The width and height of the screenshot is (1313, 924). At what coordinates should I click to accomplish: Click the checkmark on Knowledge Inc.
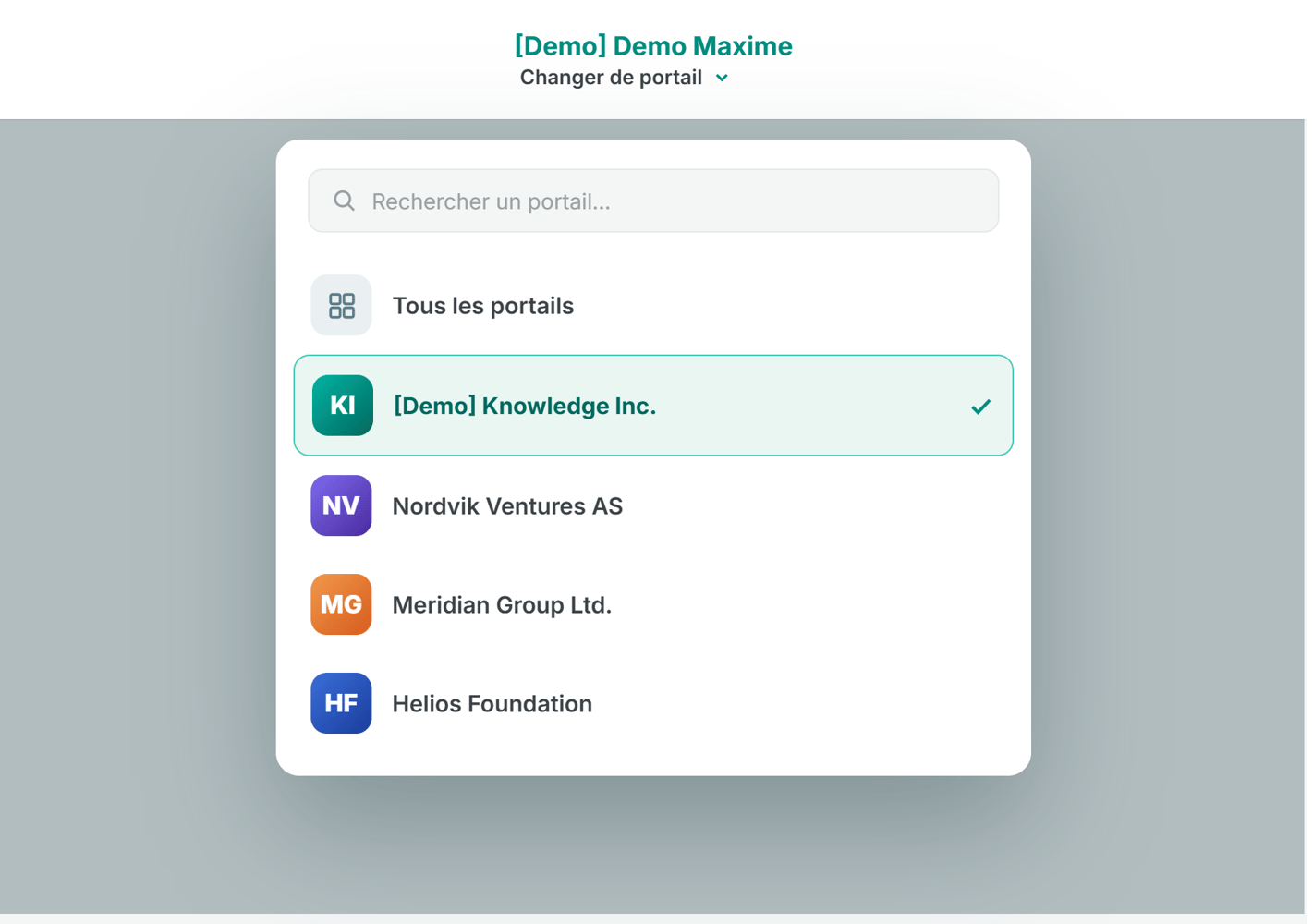click(981, 407)
